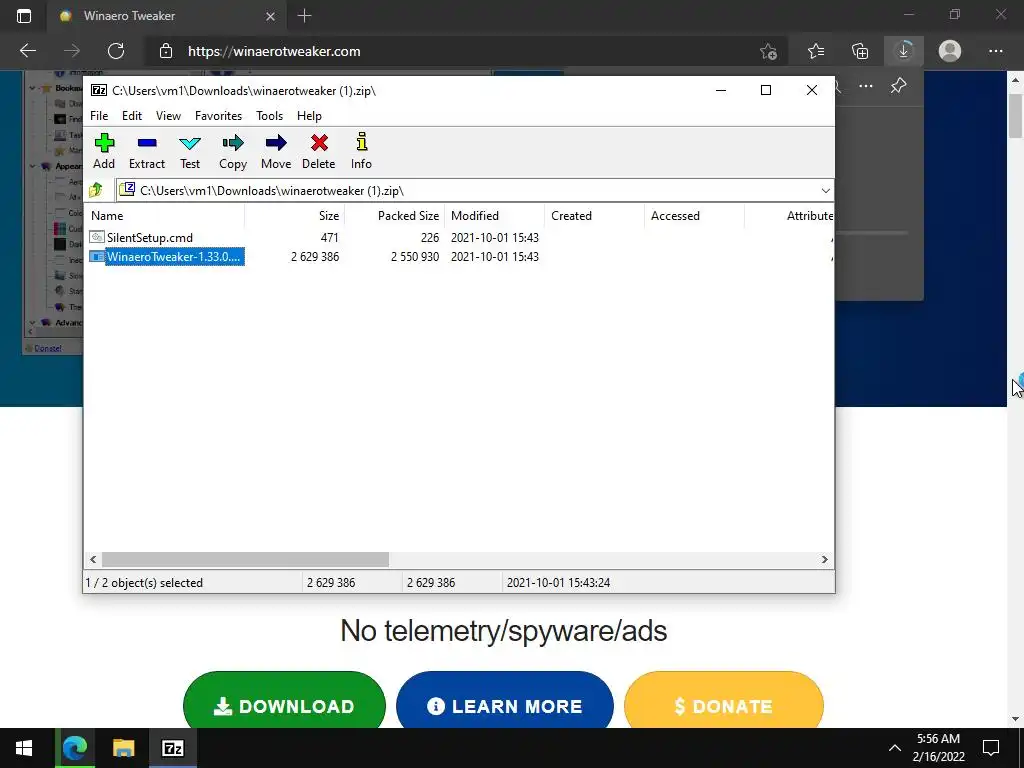Open the View menu

168,116
